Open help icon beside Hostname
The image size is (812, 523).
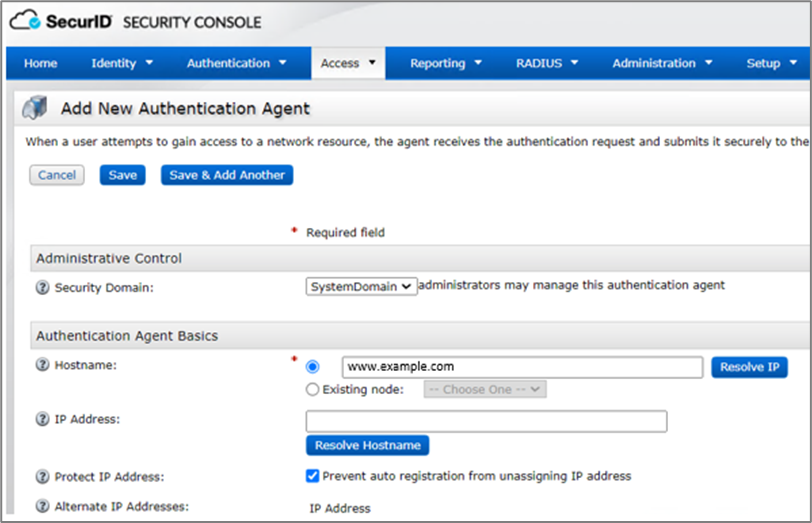(43, 366)
